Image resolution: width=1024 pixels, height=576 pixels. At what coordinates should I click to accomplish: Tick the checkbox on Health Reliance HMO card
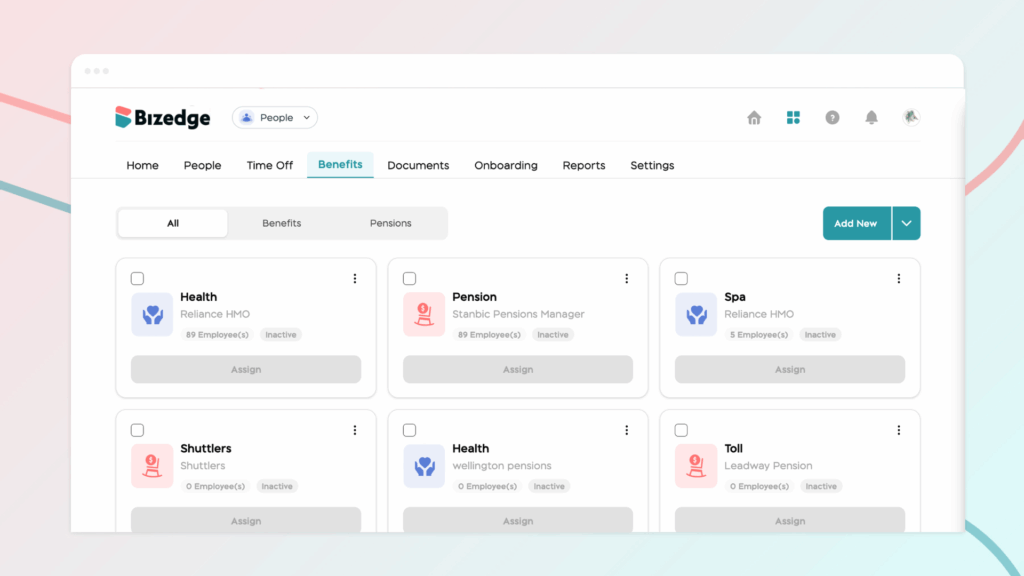click(138, 279)
